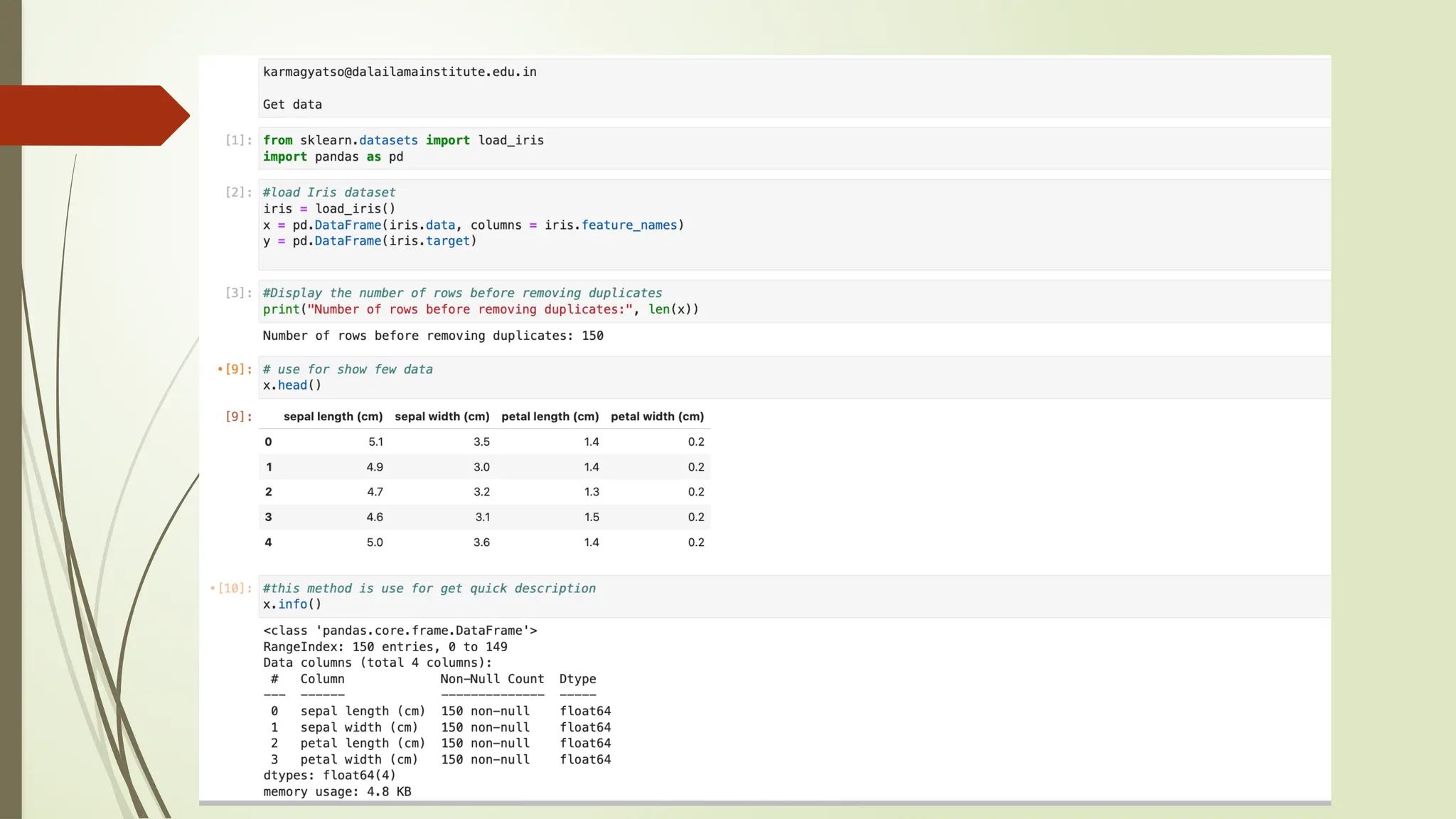Viewport: 1456px width, 819px height.
Task: Click the orange modified dot beside cell [9]
Action: tap(220, 369)
